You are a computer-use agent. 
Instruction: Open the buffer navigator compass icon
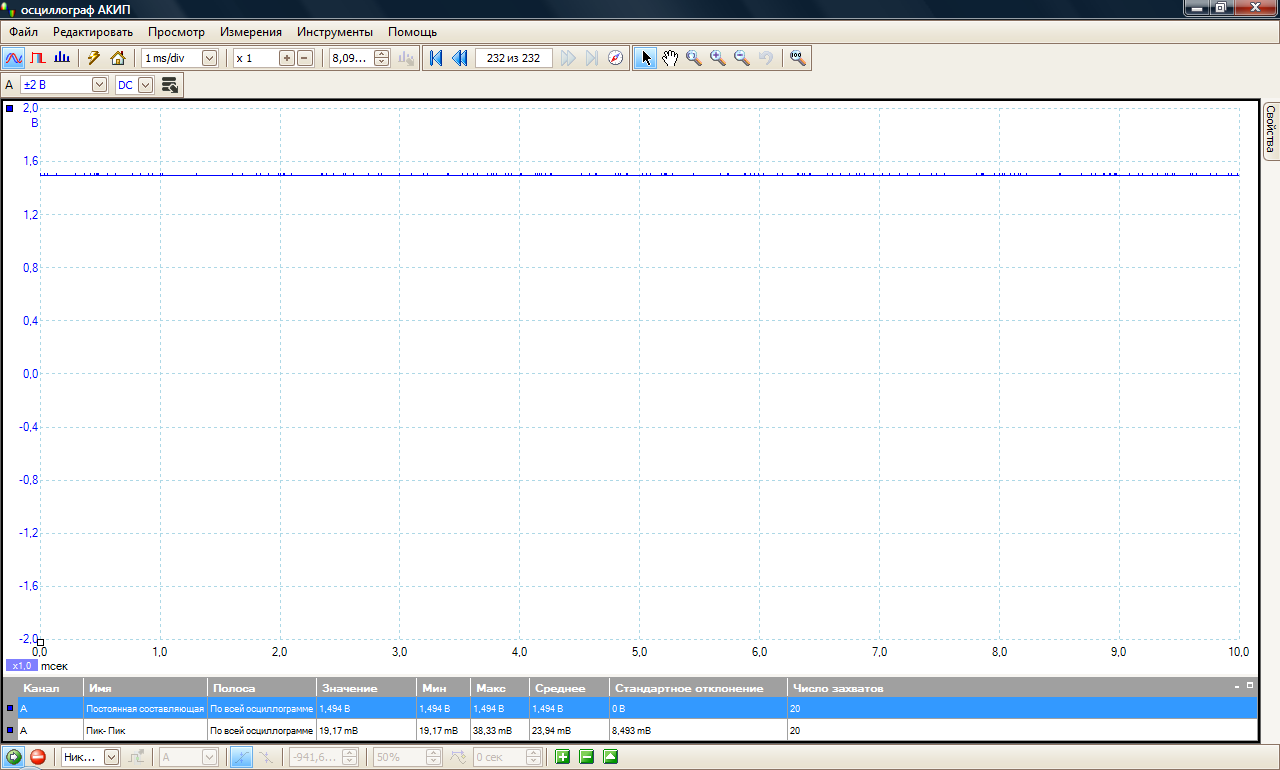point(616,58)
